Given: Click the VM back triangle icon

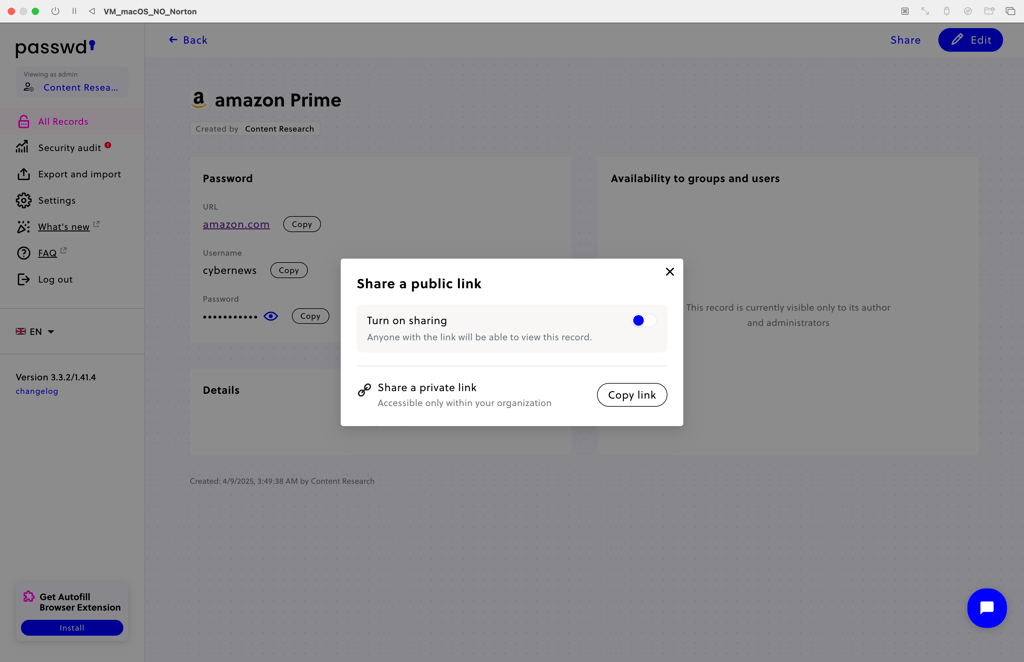Looking at the screenshot, I should 91,11.
